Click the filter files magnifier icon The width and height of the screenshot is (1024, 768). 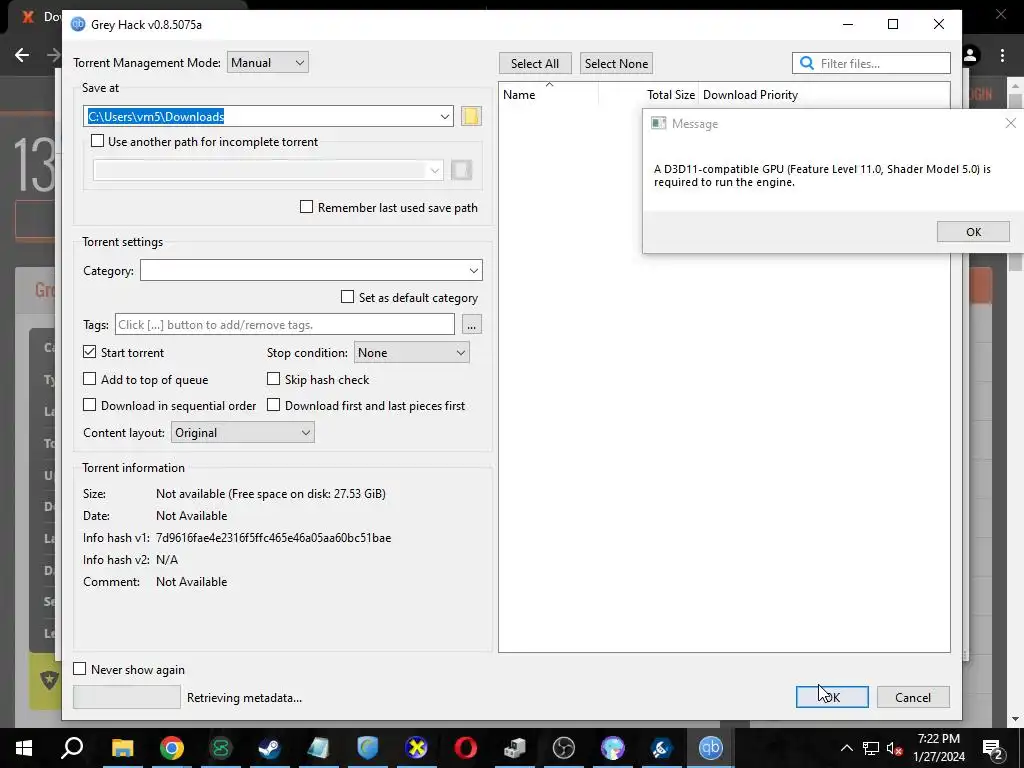pos(807,63)
